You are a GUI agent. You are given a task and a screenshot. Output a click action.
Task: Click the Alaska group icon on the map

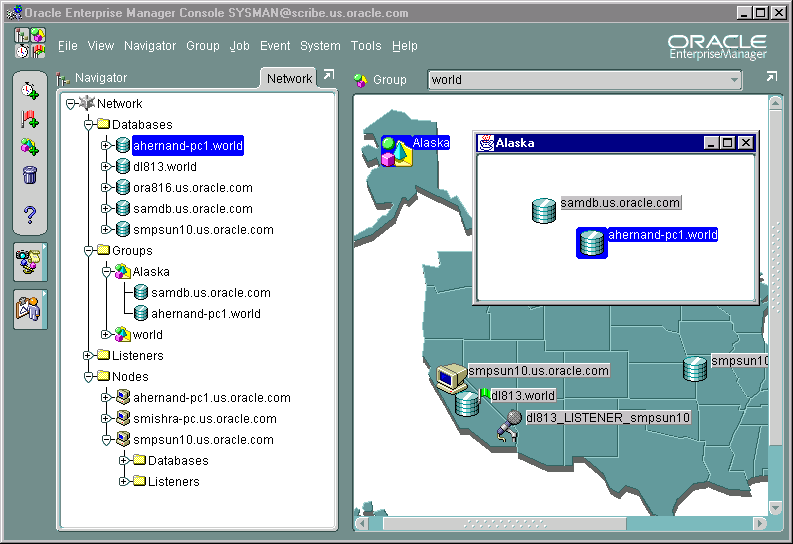(396, 152)
